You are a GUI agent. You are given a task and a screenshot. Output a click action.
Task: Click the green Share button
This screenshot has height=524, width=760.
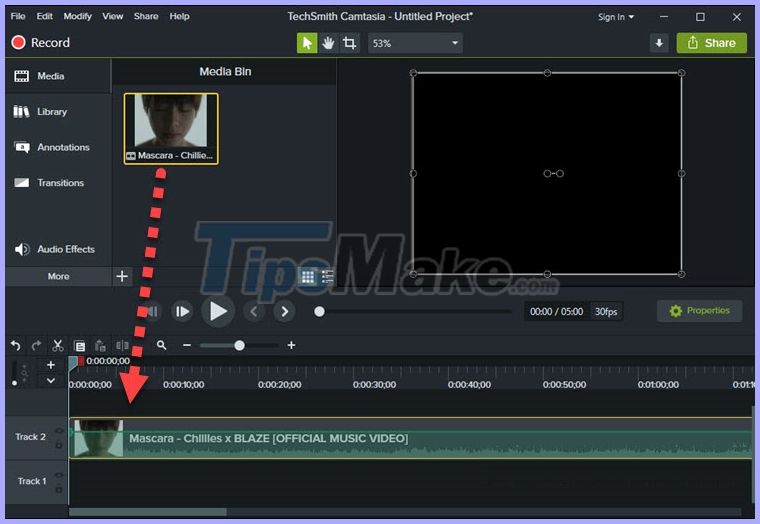tap(712, 43)
